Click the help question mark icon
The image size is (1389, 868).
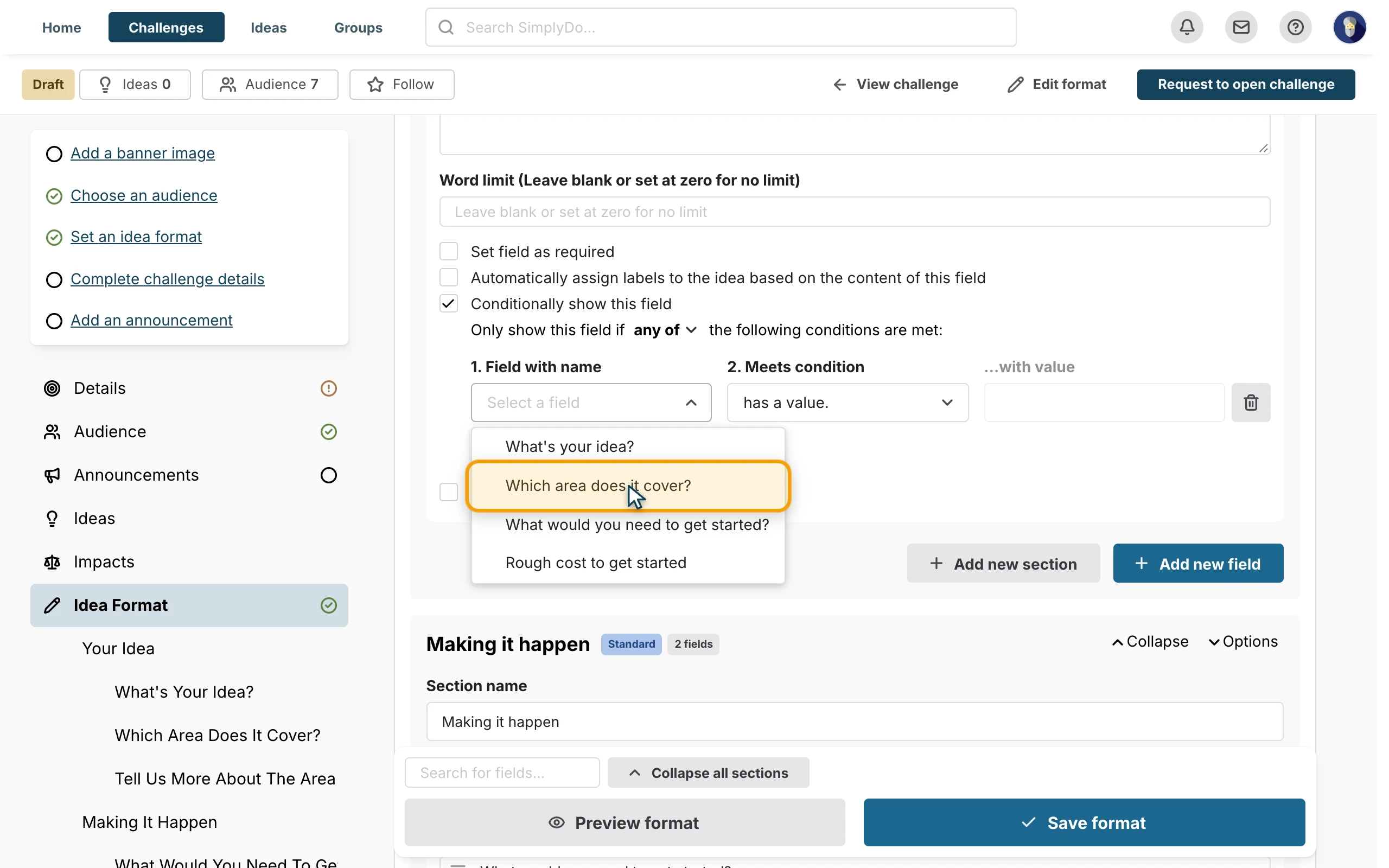(1295, 27)
